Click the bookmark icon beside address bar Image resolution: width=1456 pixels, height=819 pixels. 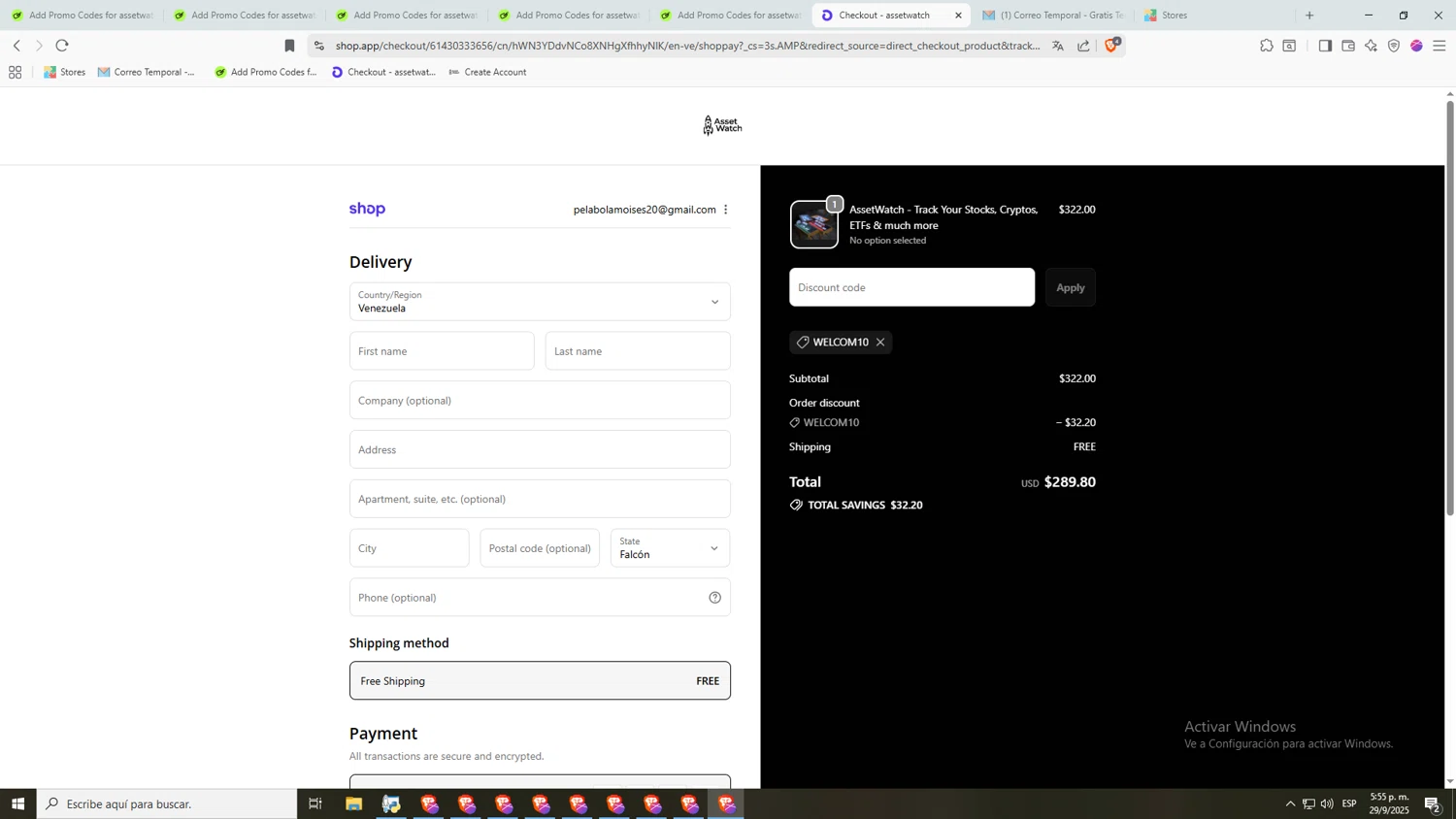[x=289, y=46]
